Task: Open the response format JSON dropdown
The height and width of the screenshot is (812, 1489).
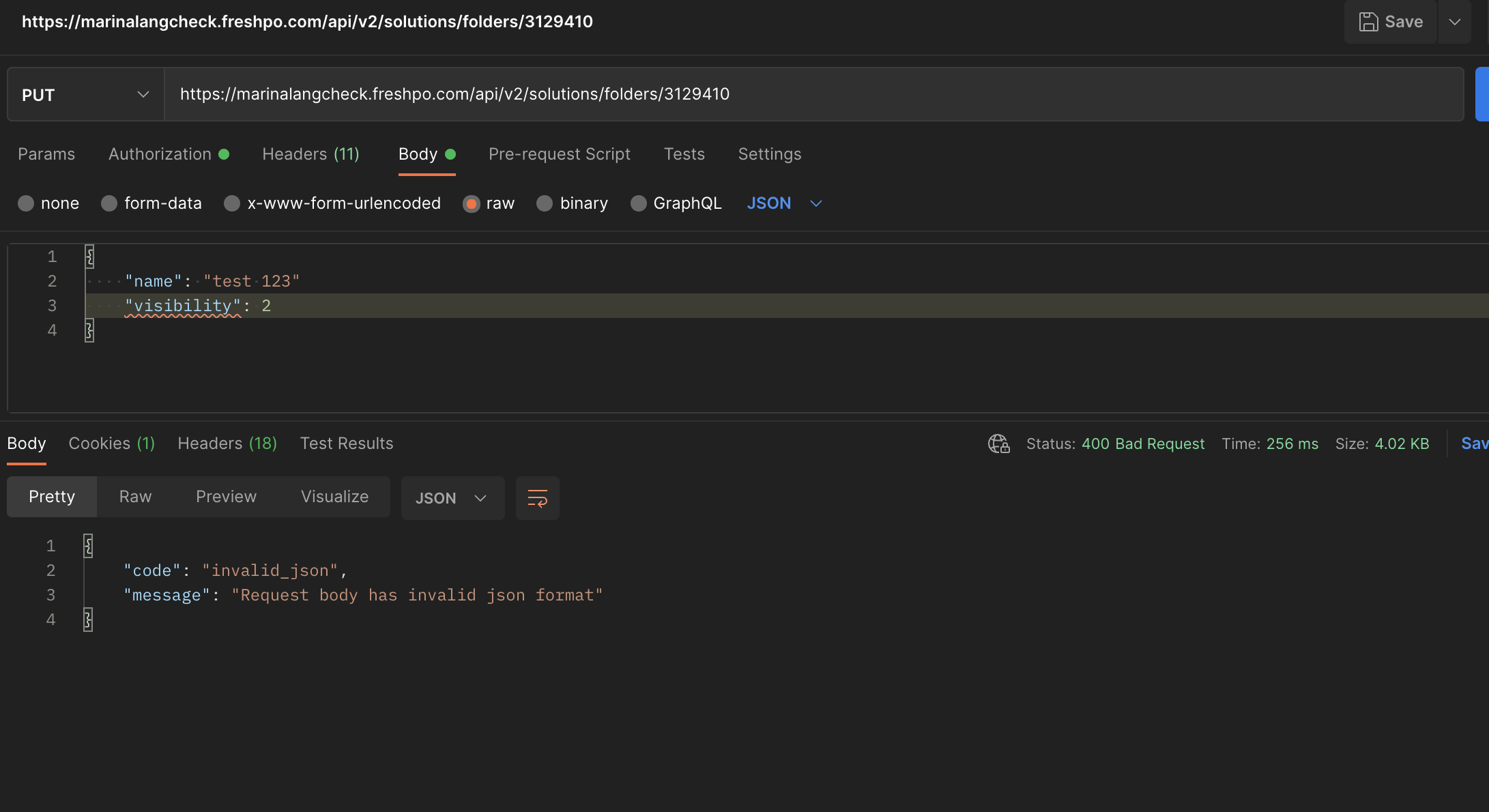Action: tap(452, 498)
